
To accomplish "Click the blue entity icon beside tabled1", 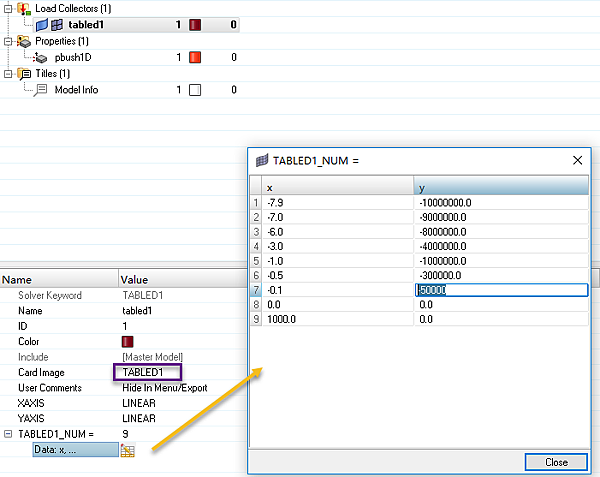I will (42, 25).
